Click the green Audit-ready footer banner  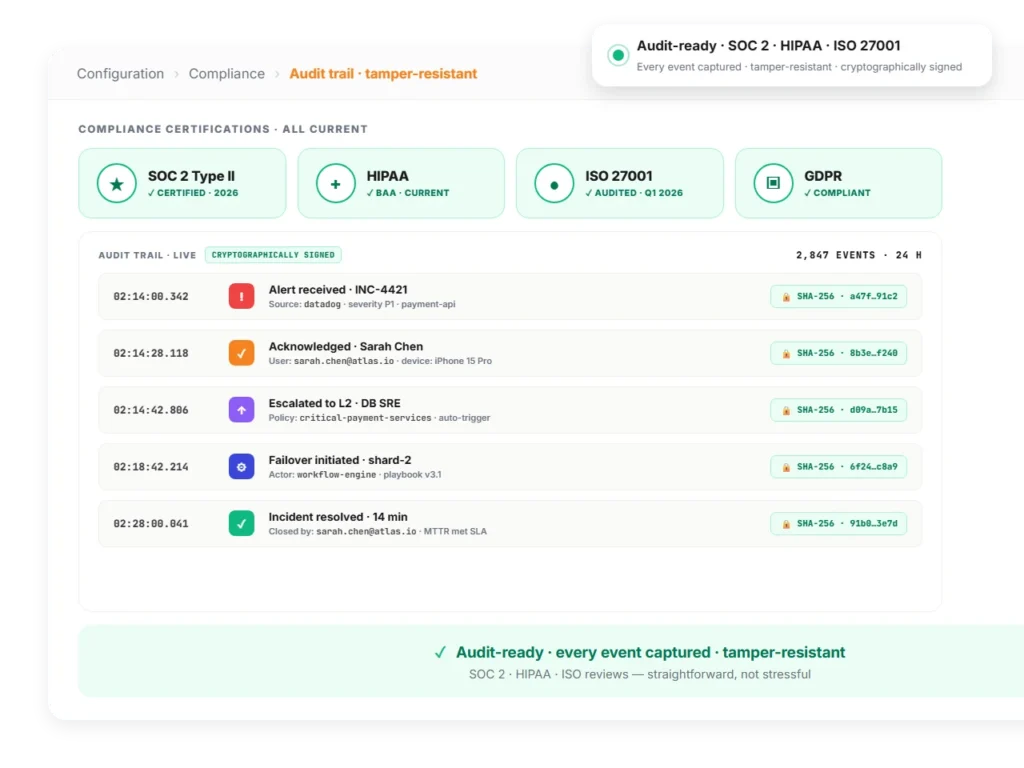click(551, 661)
